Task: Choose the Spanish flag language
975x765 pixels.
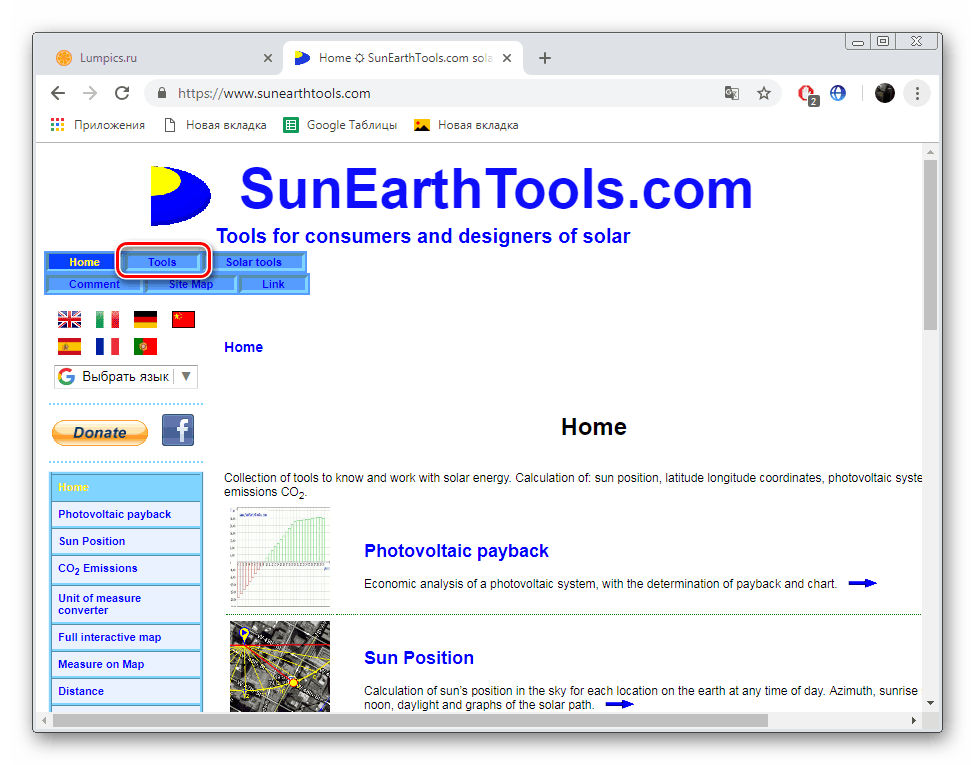Action: tap(69, 346)
